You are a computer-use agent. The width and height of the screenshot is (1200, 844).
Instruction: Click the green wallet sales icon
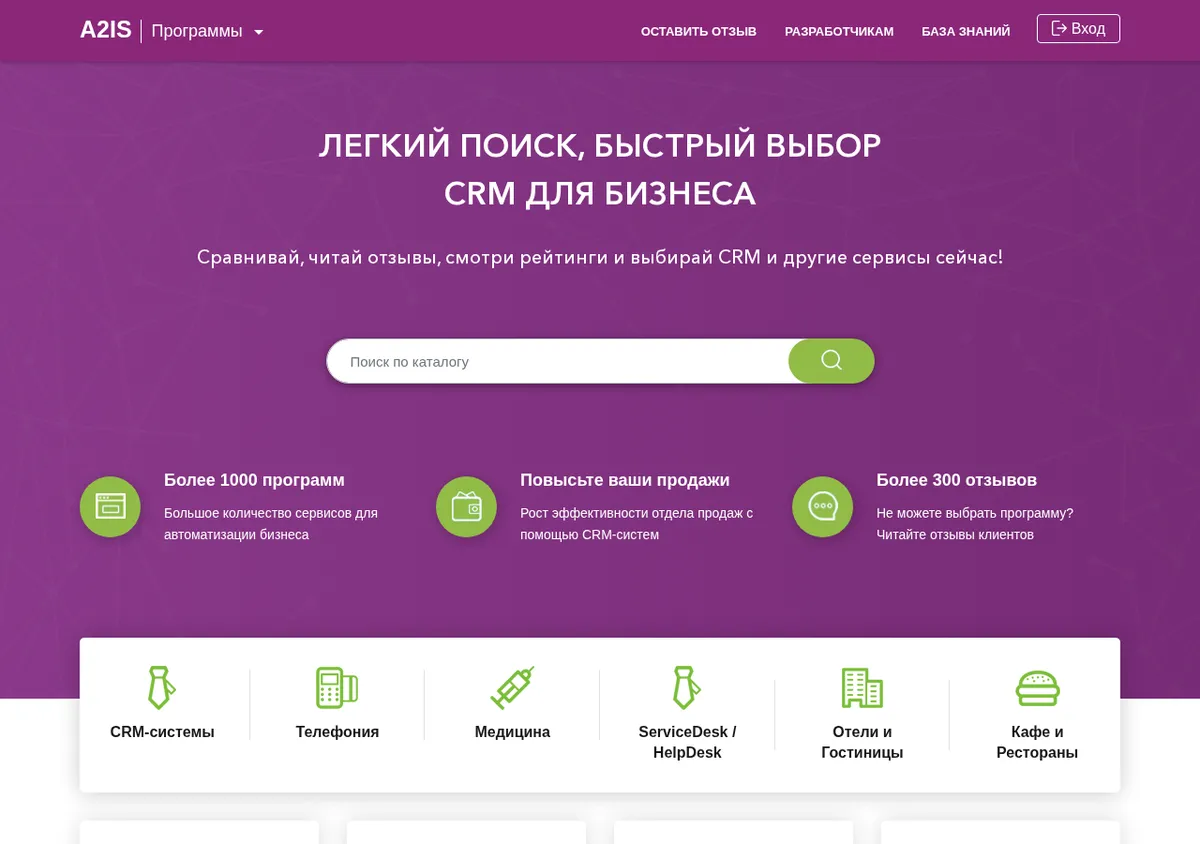pos(466,507)
